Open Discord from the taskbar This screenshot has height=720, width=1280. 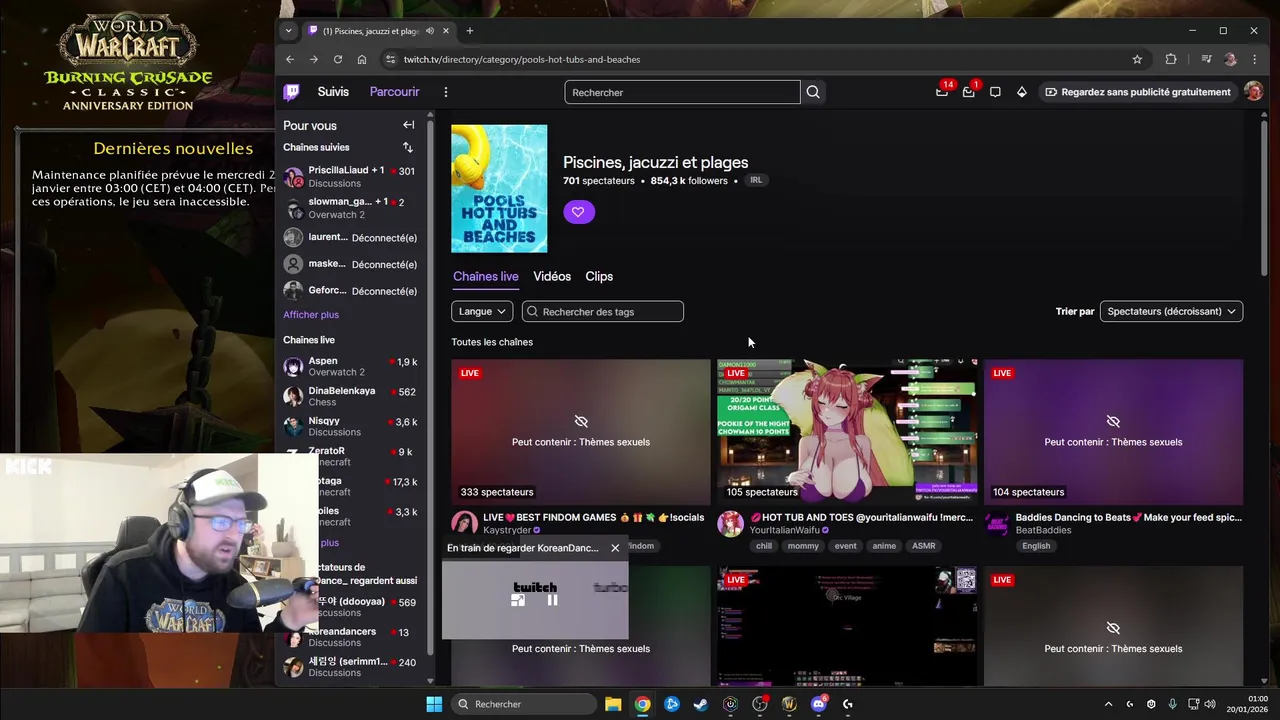tap(818, 704)
